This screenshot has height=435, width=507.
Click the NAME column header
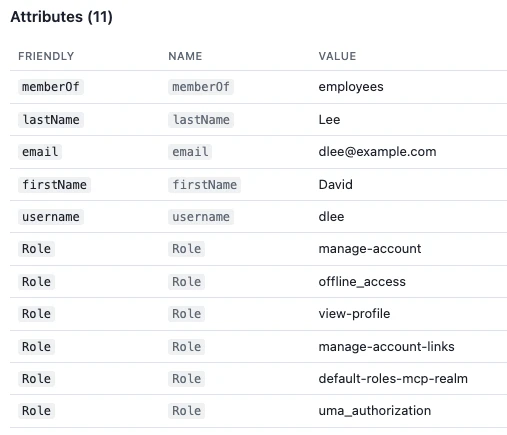[x=185, y=56]
